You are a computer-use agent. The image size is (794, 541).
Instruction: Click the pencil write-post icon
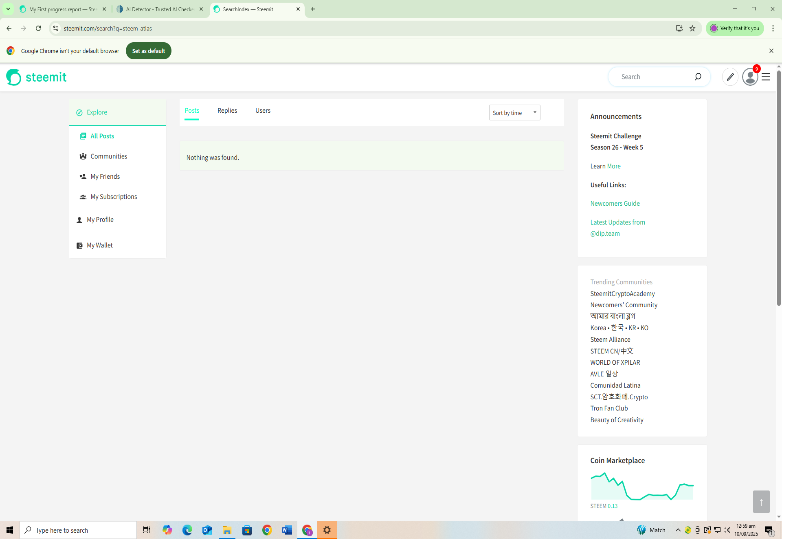tap(730, 77)
